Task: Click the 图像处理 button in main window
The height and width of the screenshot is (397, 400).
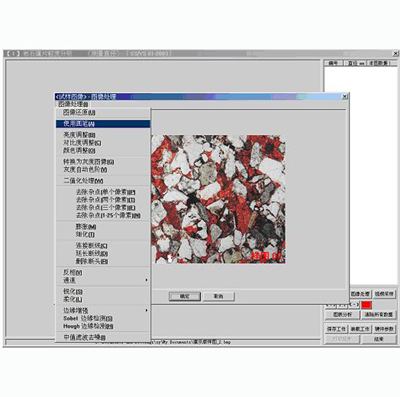Action: pyautogui.click(x=360, y=294)
